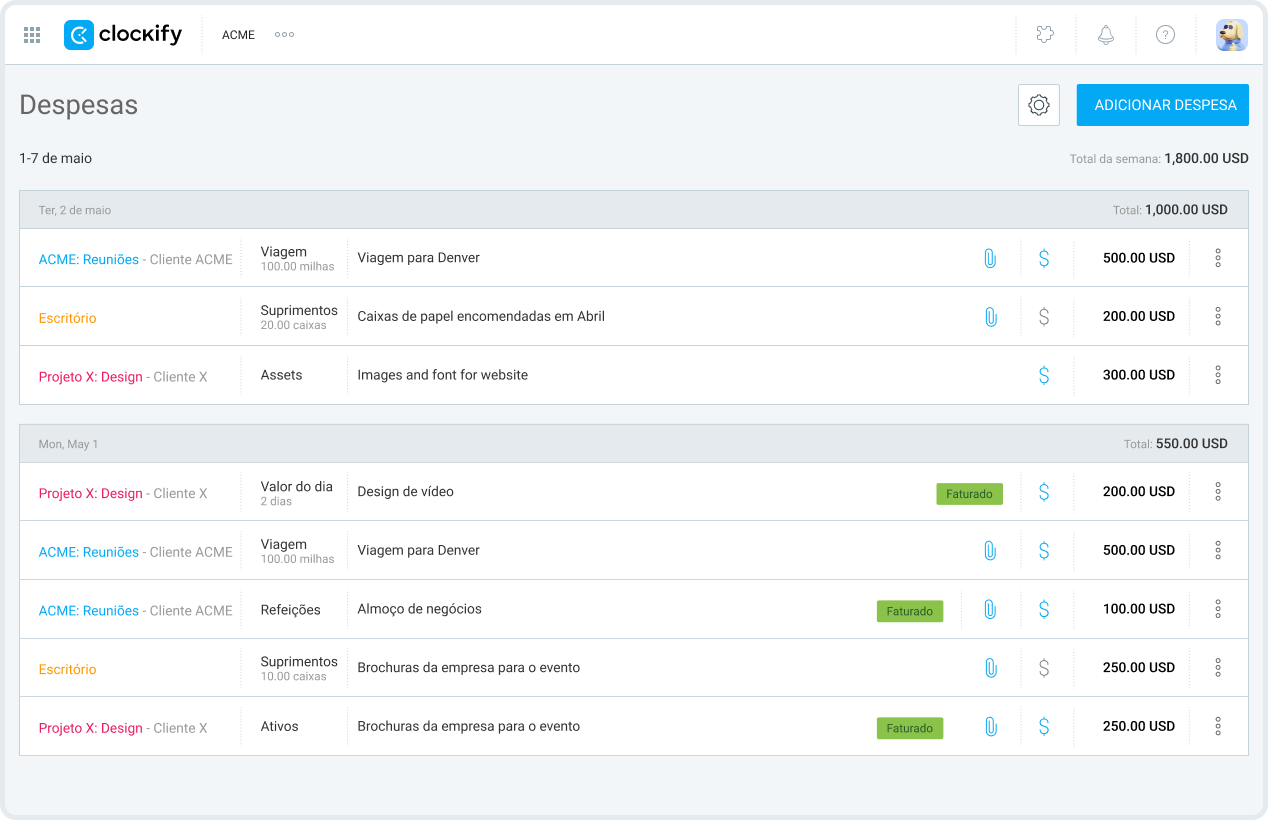Click Faturado badge on Design de vídeo
This screenshot has height=820, width=1268.
pos(969,494)
